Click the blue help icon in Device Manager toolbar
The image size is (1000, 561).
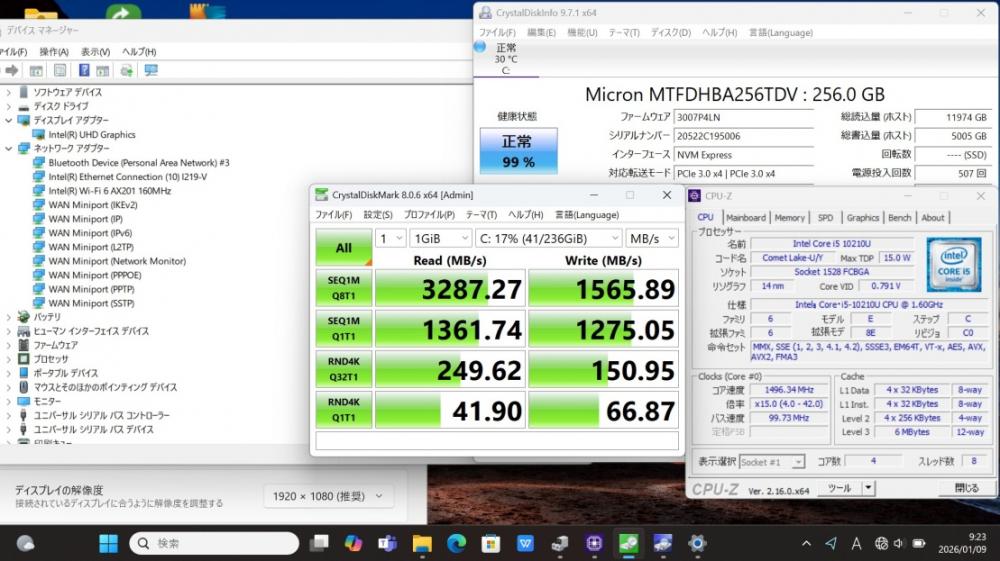pos(83,70)
